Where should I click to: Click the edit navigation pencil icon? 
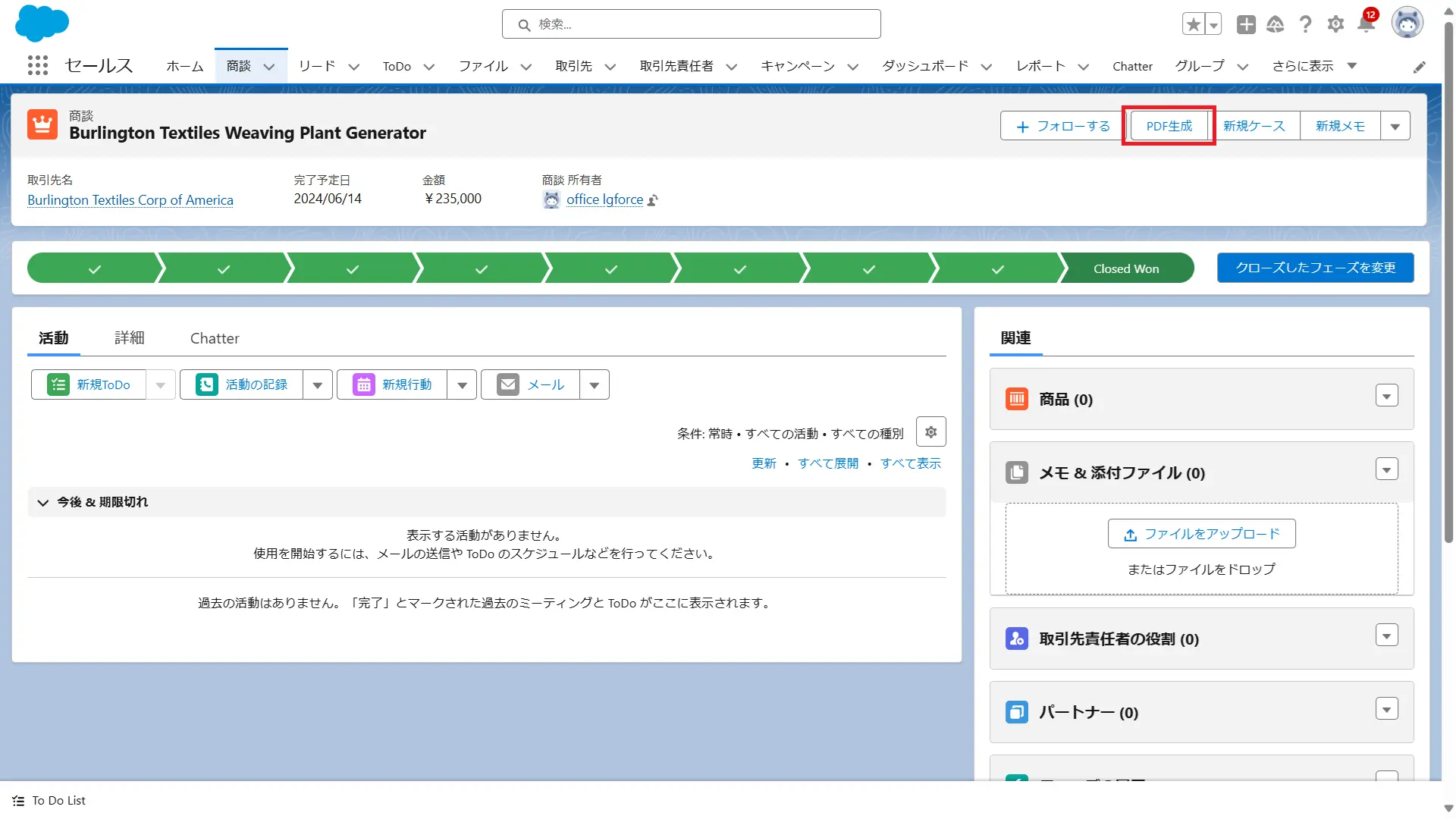tap(1419, 67)
